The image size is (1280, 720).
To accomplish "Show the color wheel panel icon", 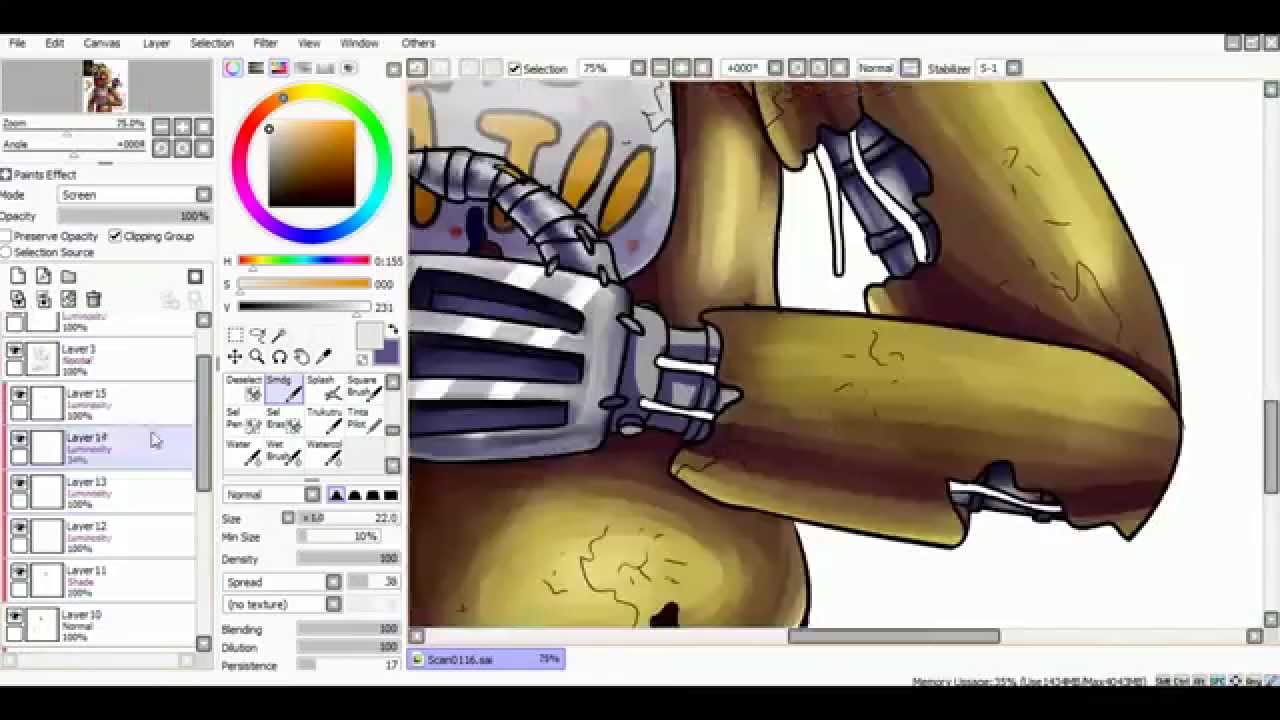I will pyautogui.click(x=233, y=68).
